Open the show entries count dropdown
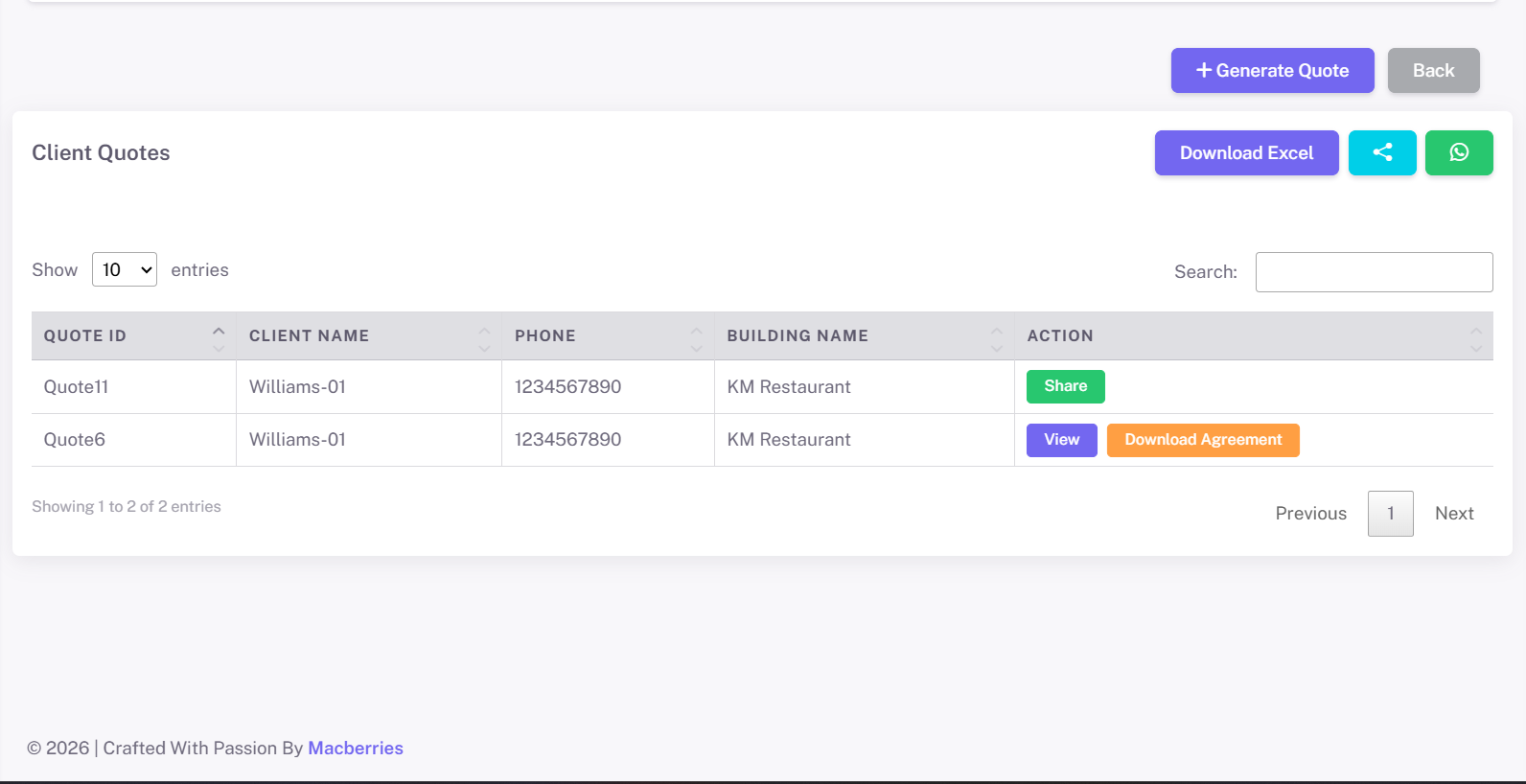Viewport: 1526px width, 784px height. 125,270
